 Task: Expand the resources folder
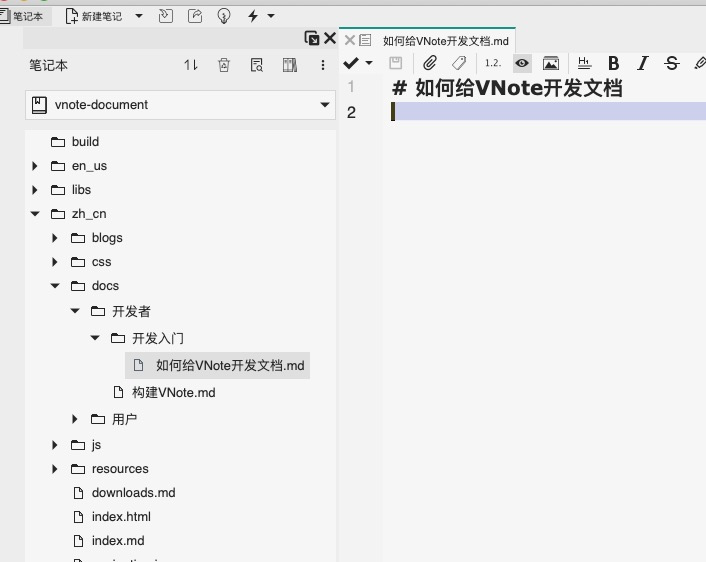55,469
